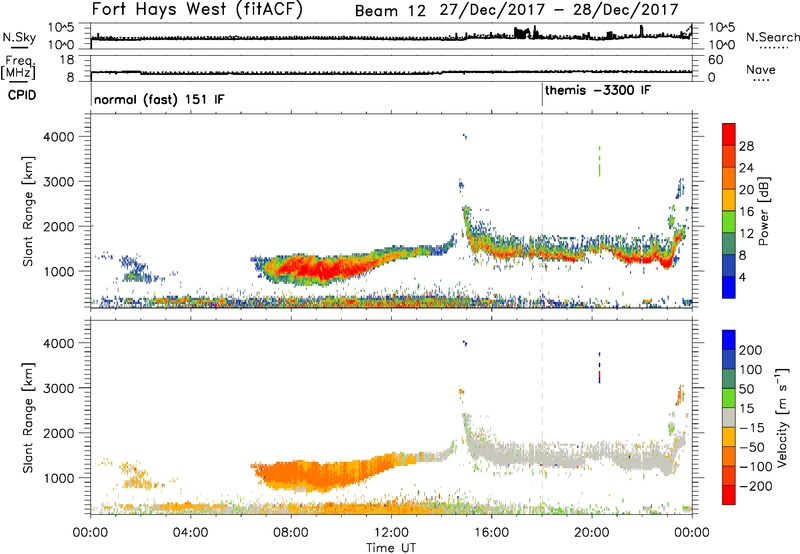Click the 'Nave' legend label
Image resolution: width=800 pixels, height=554 pixels.
(x=761, y=69)
